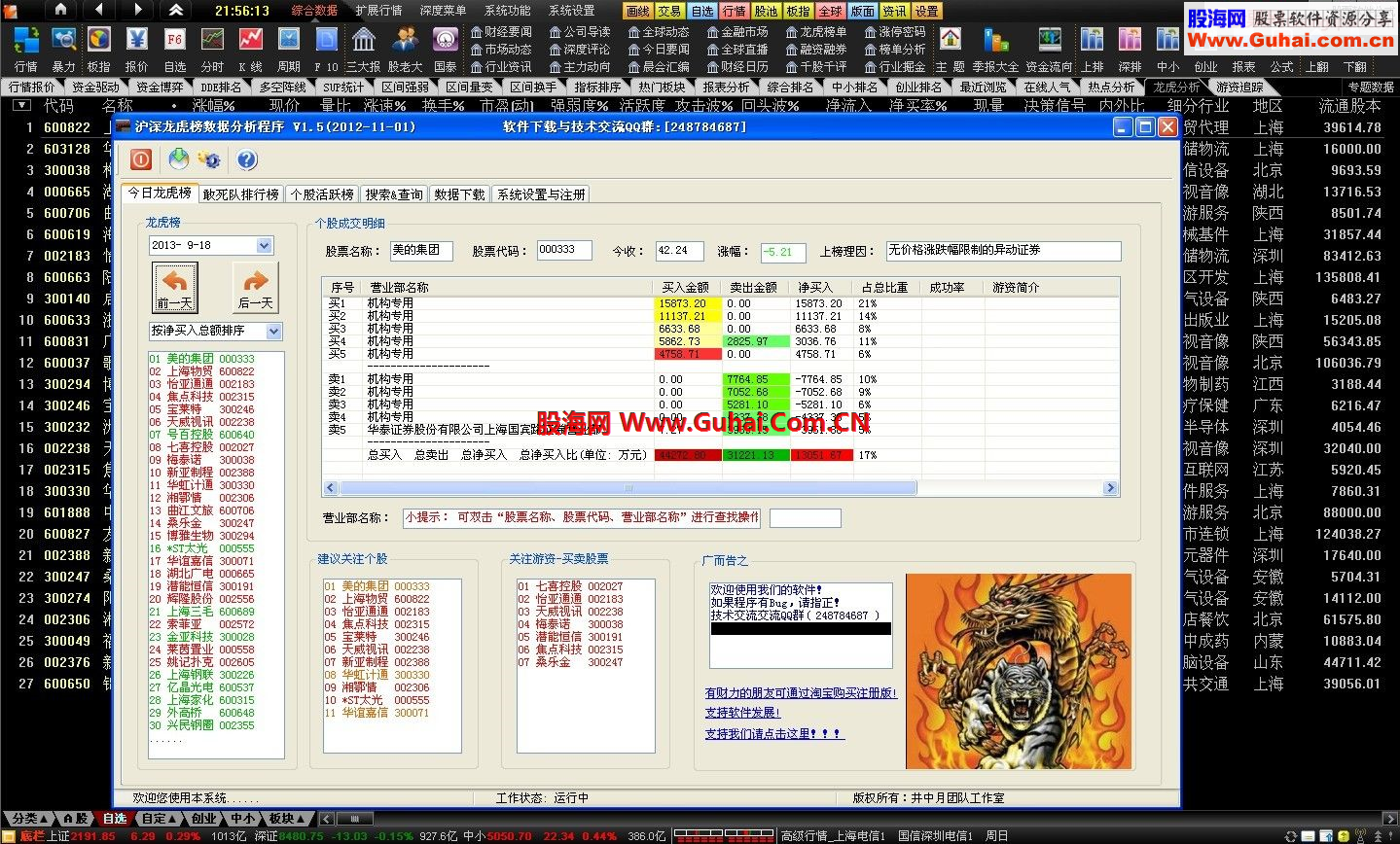Viewport: 1400px width, 844px height.
Task: Click the 财经要闻 toolbar link
Action: pos(500,31)
